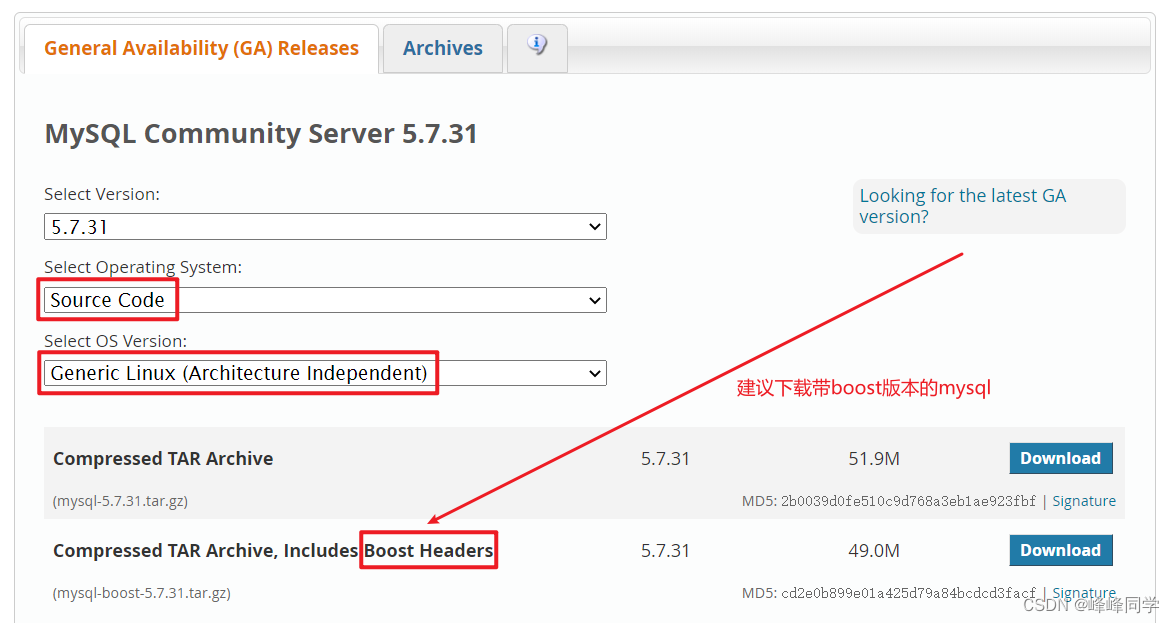The width and height of the screenshot is (1175, 623).
Task: Click the 'MySQL Community Server 5.7.31' heading
Action: [261, 134]
